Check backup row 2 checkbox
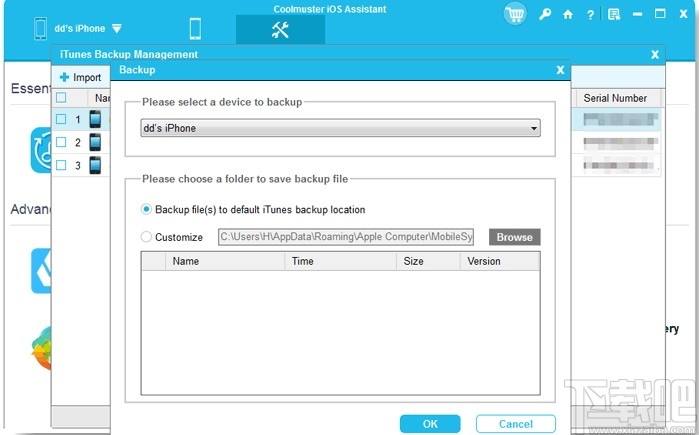This screenshot has height=435, width=699. click(61, 142)
